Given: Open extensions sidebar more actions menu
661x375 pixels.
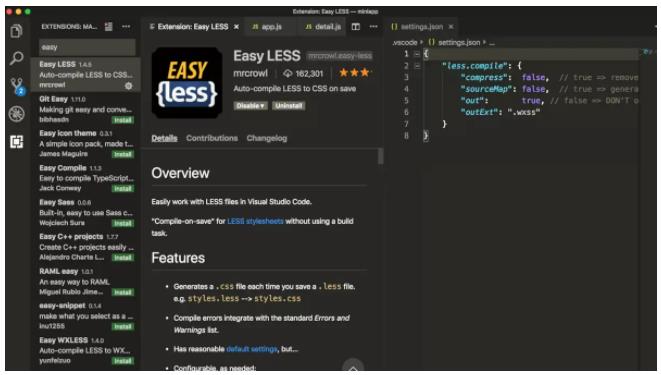Looking at the screenshot, I should [126, 27].
